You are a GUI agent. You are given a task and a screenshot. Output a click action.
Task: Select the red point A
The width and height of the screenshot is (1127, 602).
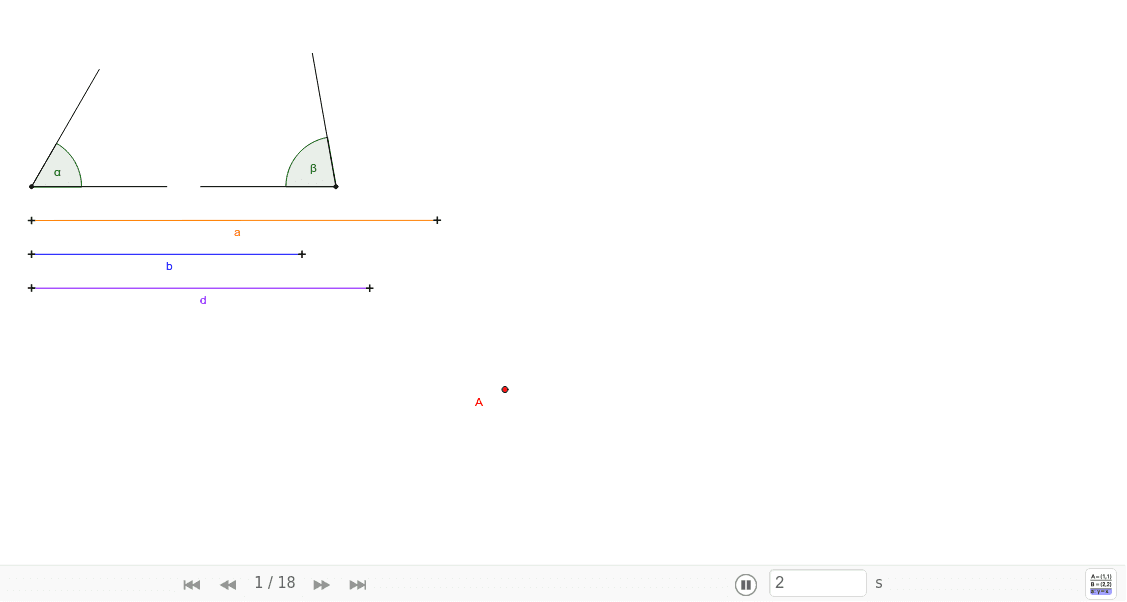click(505, 389)
